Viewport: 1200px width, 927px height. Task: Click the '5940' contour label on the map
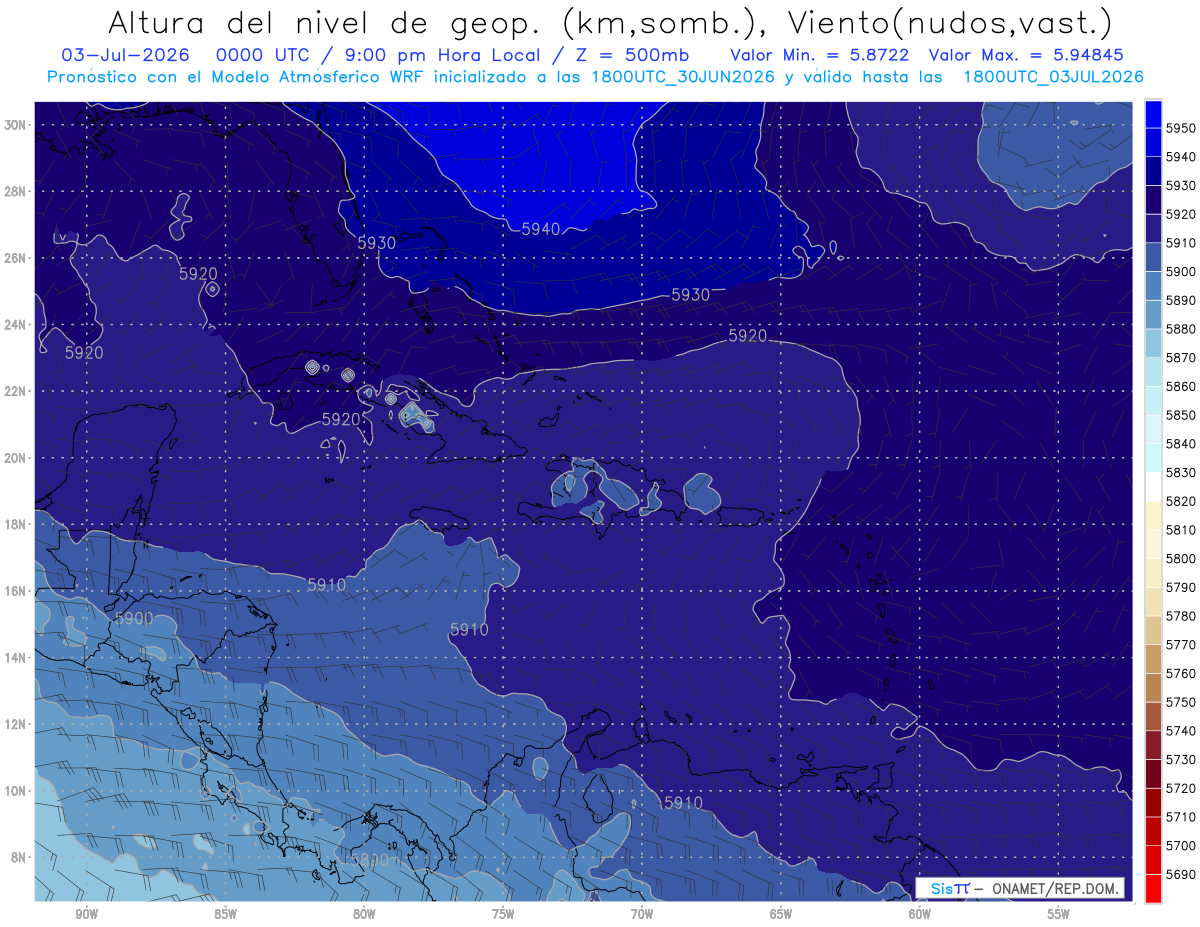tap(541, 229)
